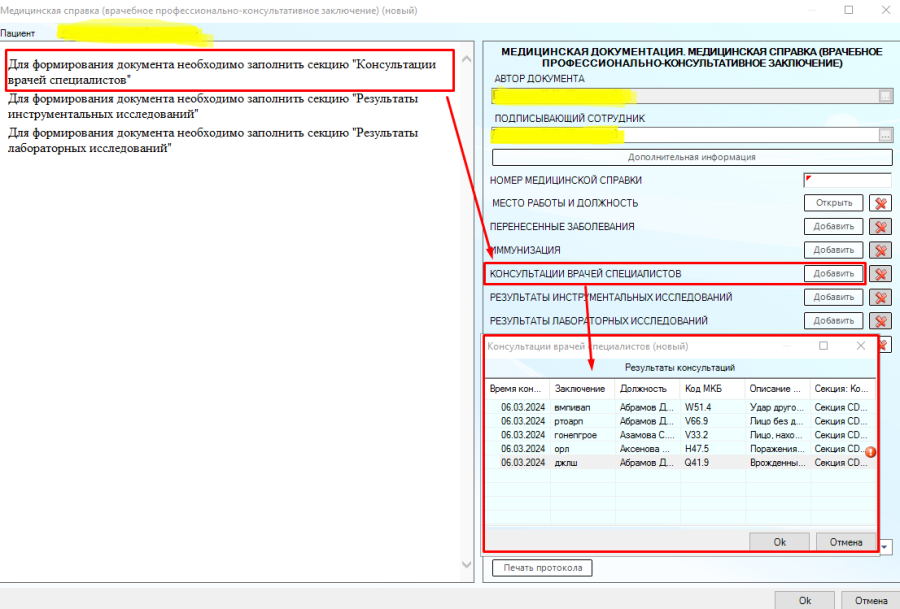Click Ok at bottom of main window

(x=805, y=600)
